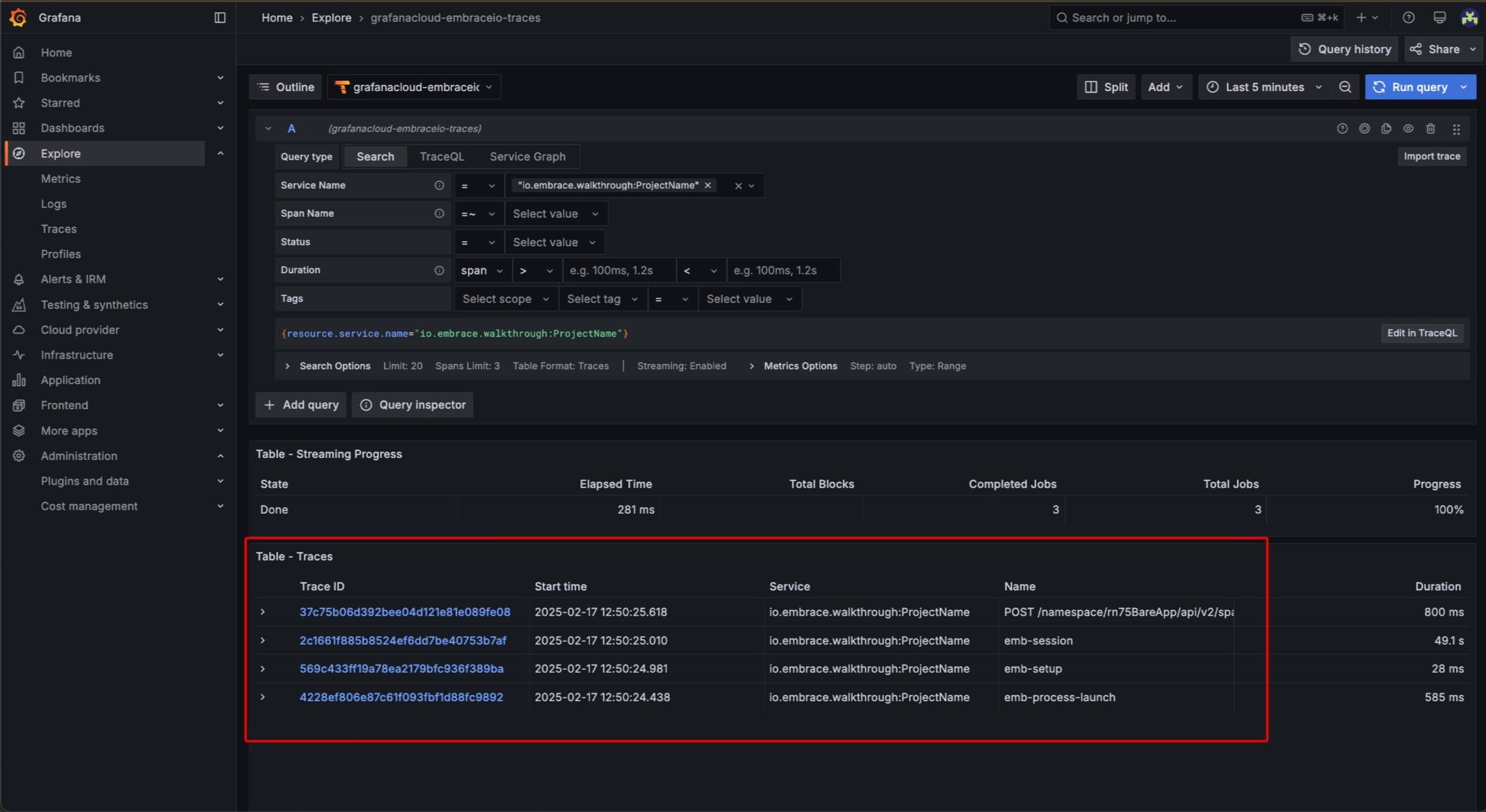
Task: Duplicate query A using copy icon
Action: (x=1386, y=128)
